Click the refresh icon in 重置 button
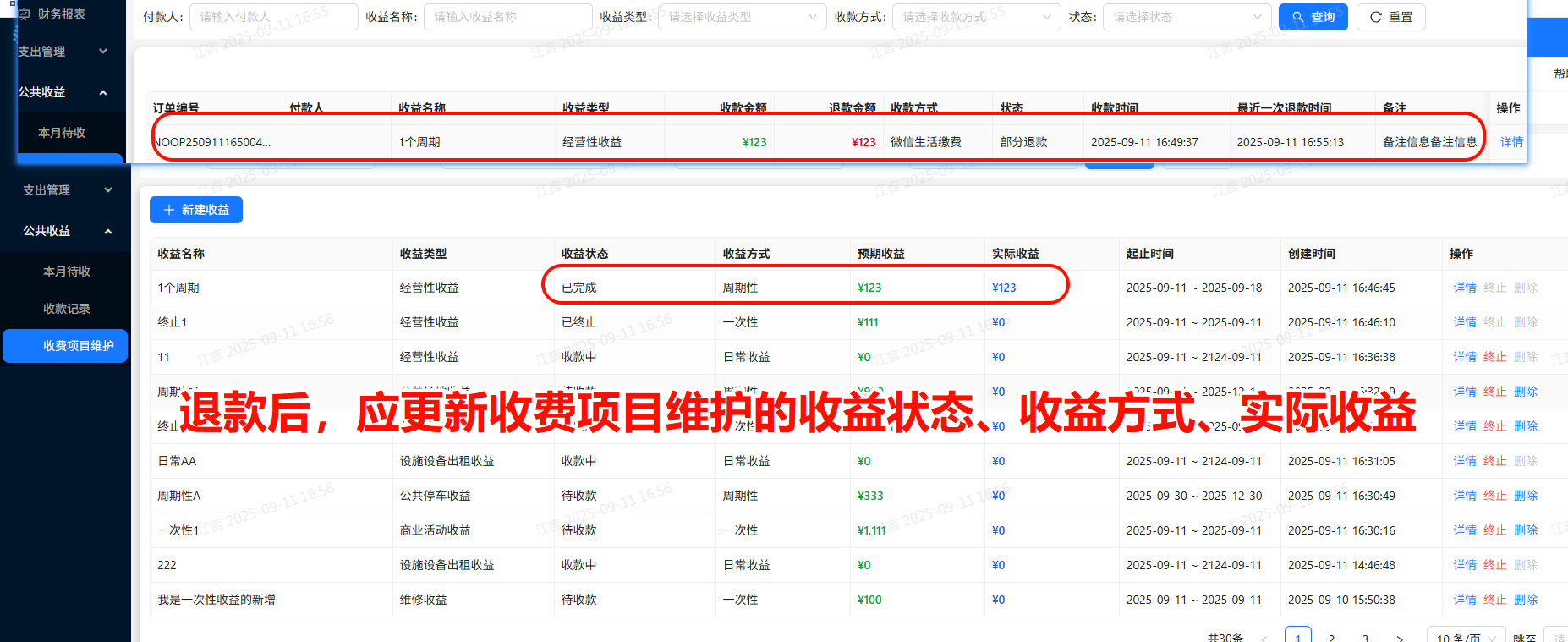The width and height of the screenshot is (1568, 642). pos(1376,17)
